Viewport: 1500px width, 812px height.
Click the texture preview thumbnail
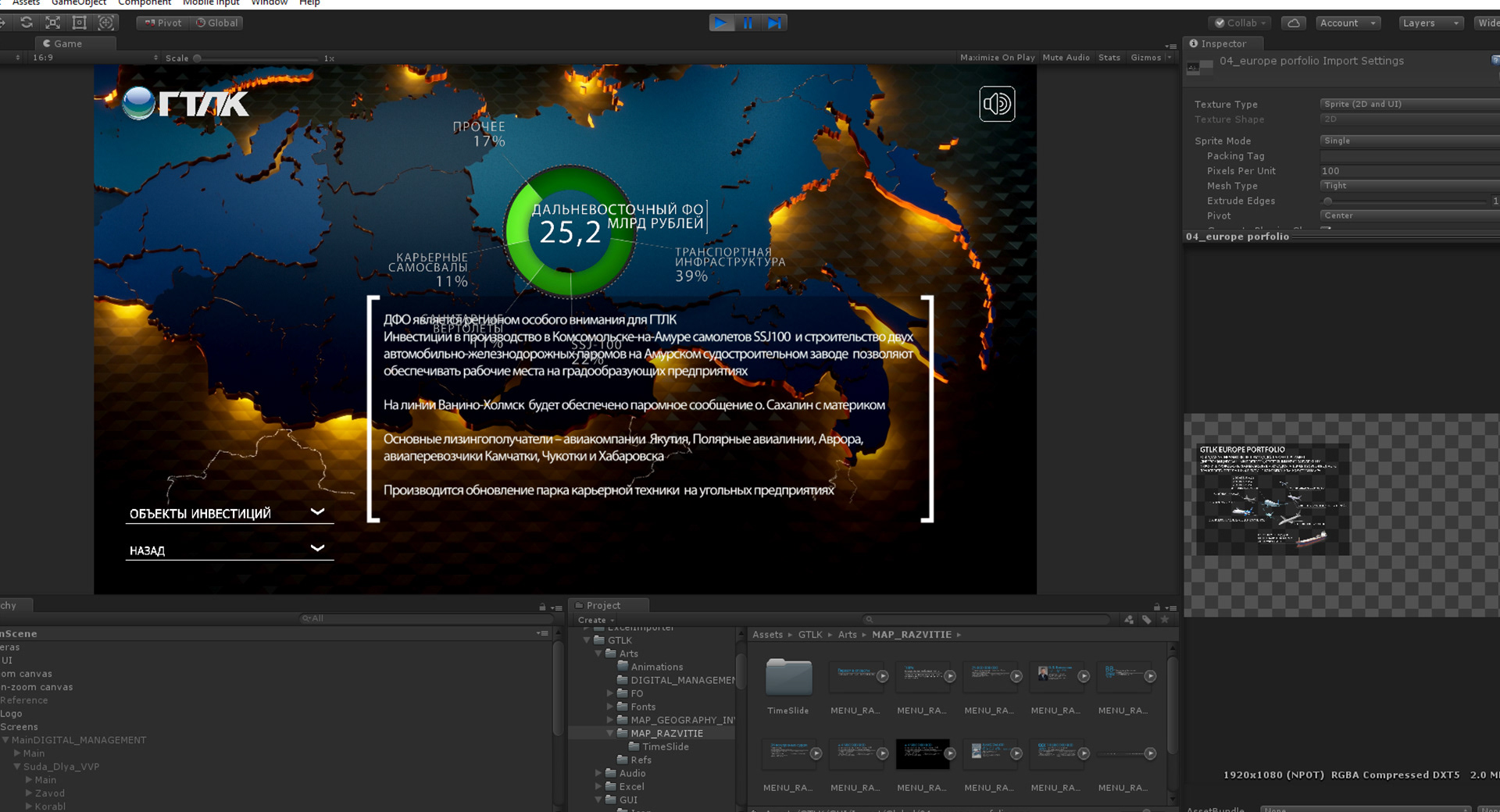(x=1274, y=499)
